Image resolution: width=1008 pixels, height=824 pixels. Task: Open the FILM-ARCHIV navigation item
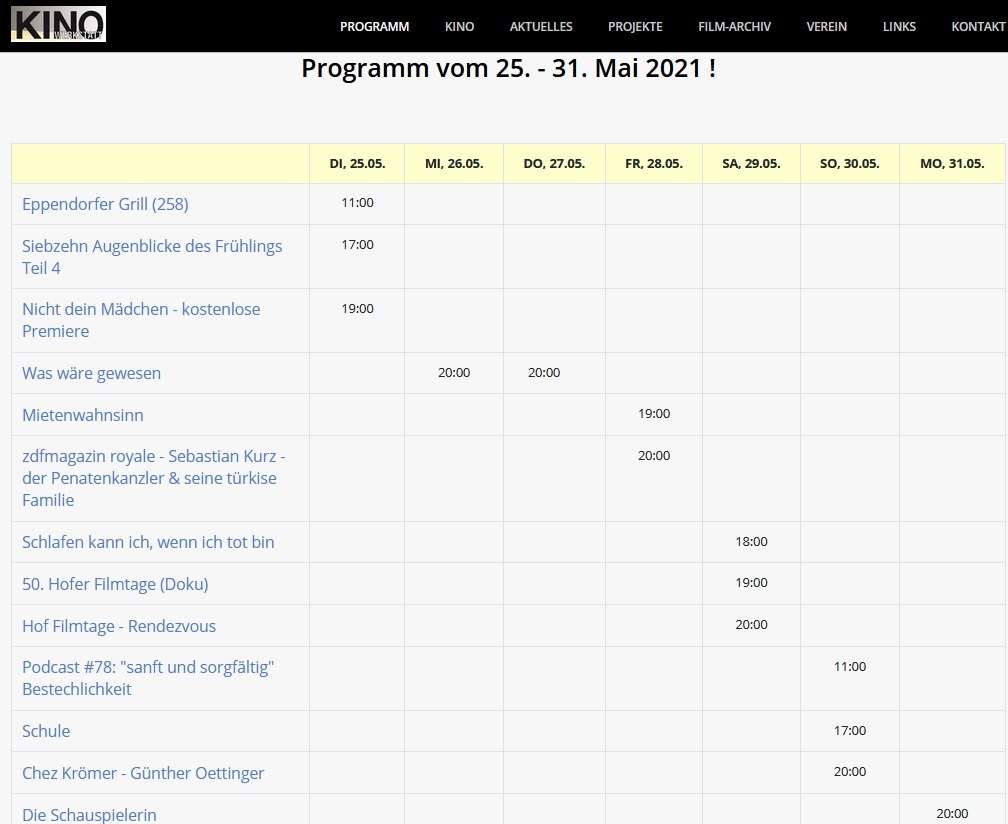point(734,26)
